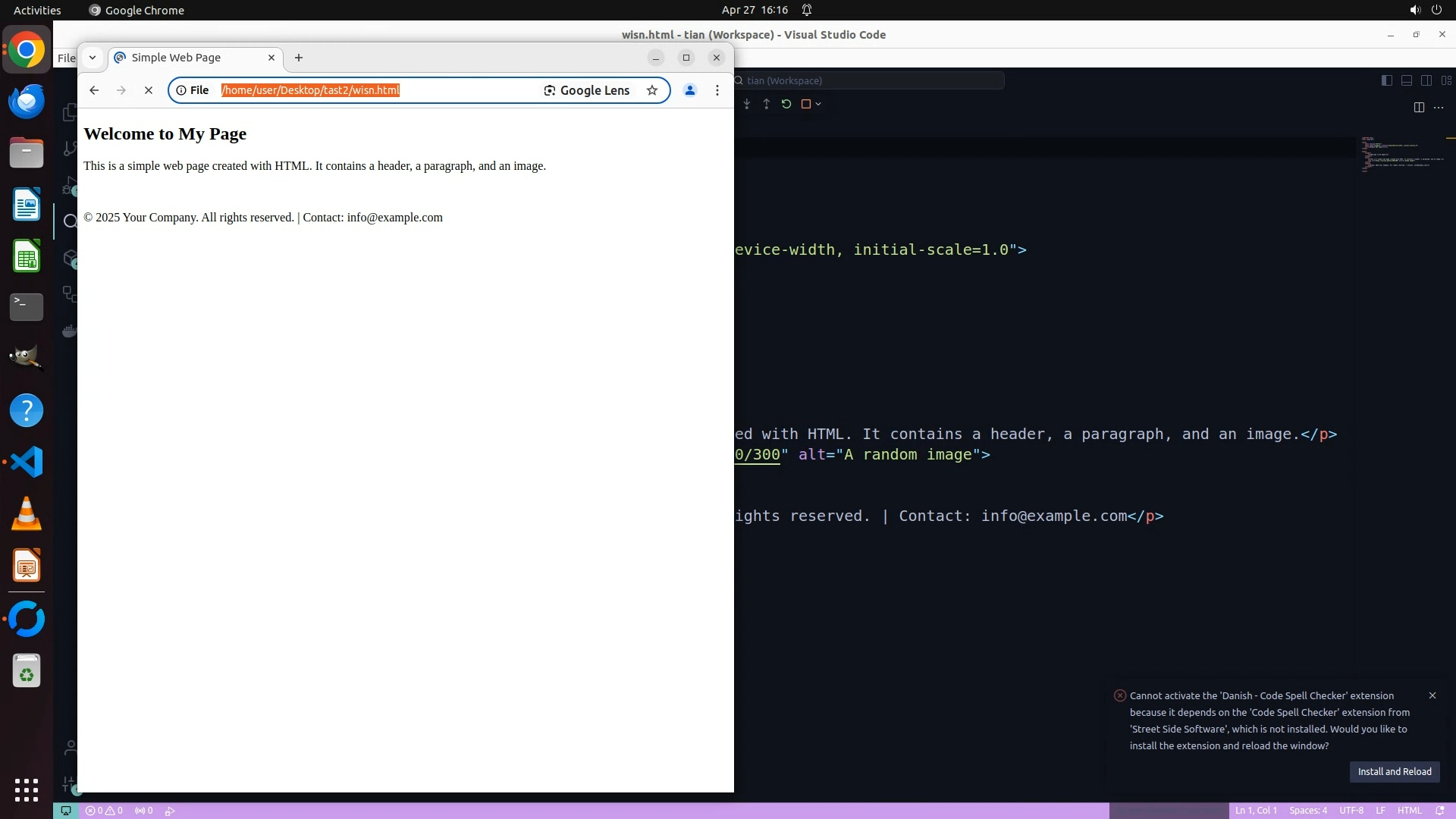
Task: Open the Customize Layout icon
Action: 1446,80
